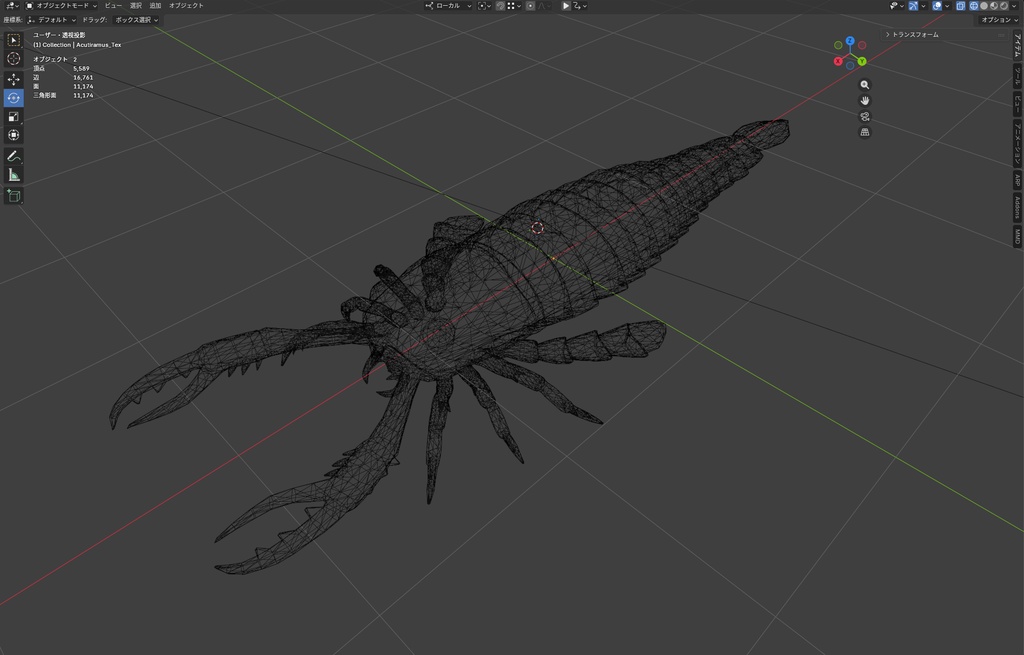
Task: Select the Rotate tool
Action: click(x=13, y=98)
